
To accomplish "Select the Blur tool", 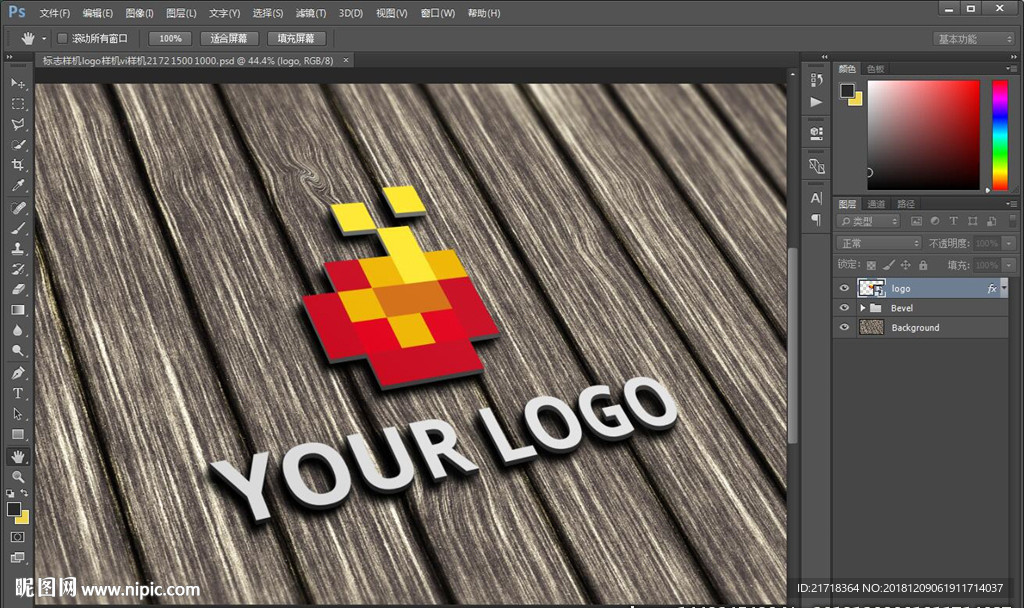I will click(18, 330).
